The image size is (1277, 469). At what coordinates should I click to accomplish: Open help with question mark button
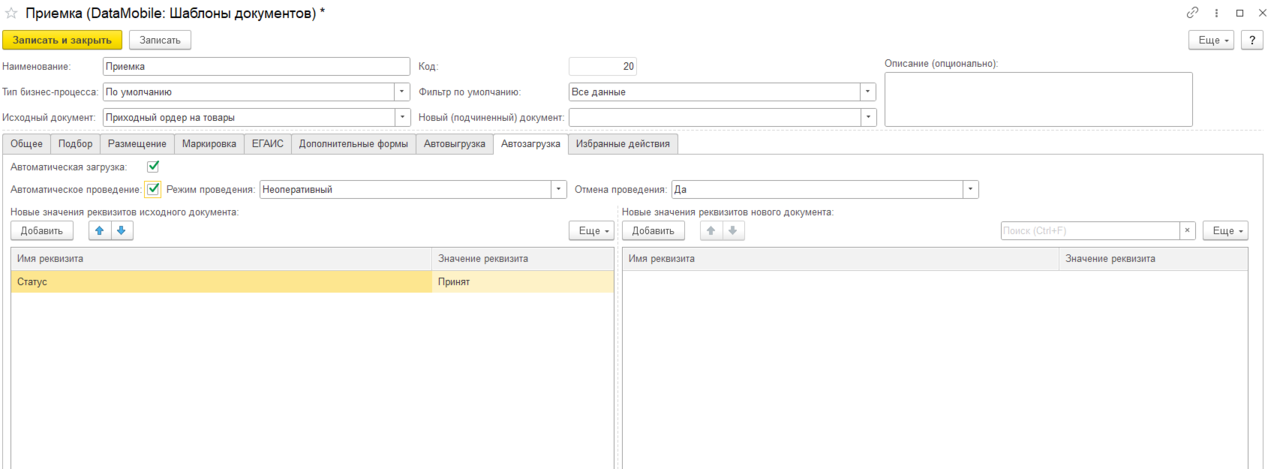tap(1252, 40)
